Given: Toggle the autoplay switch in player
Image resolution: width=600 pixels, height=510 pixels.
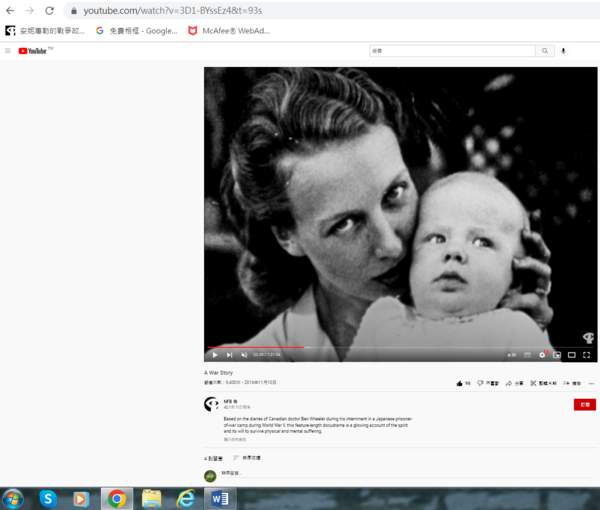Looking at the screenshot, I should pos(512,355).
